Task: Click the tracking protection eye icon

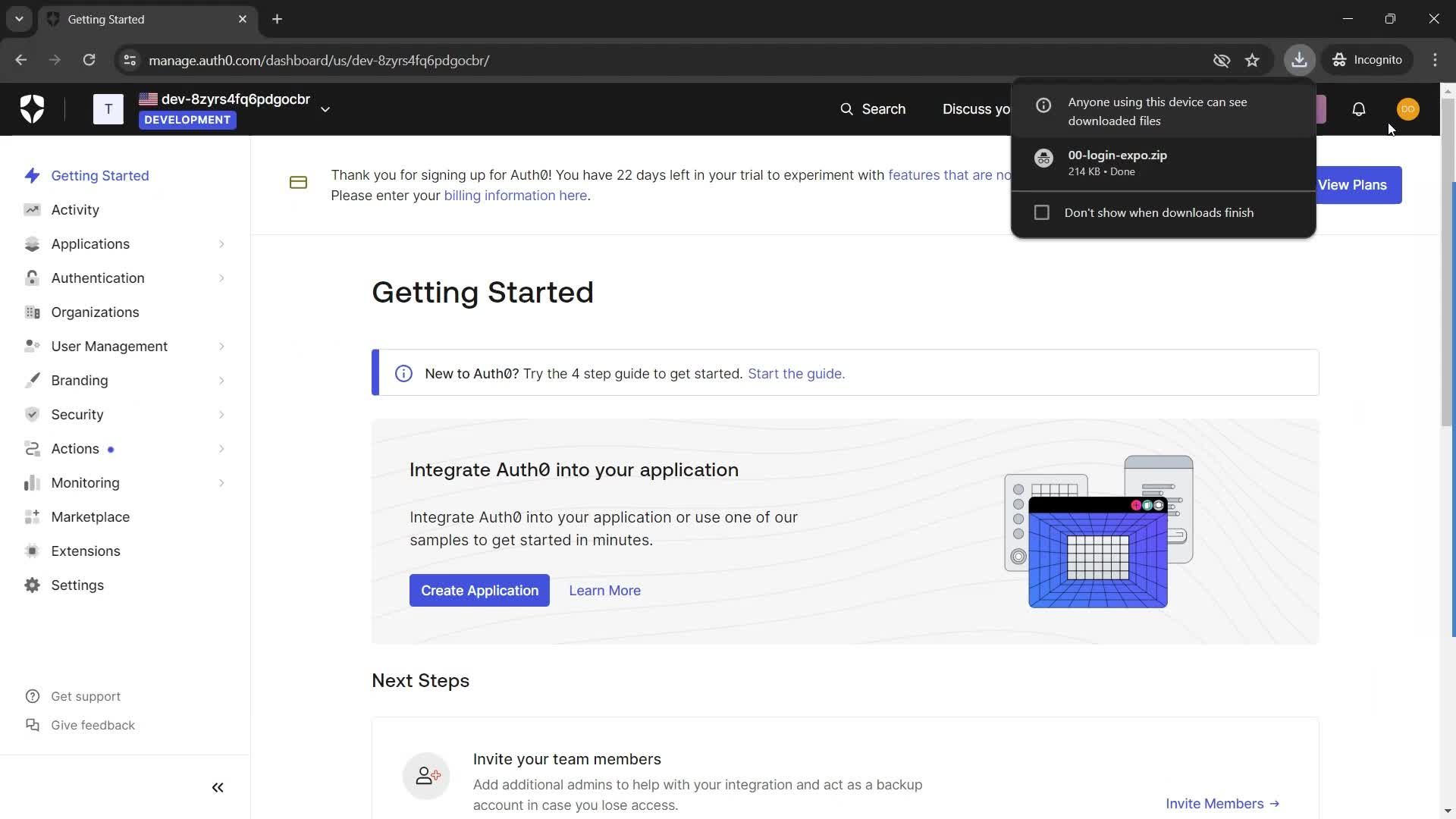Action: click(x=1221, y=60)
